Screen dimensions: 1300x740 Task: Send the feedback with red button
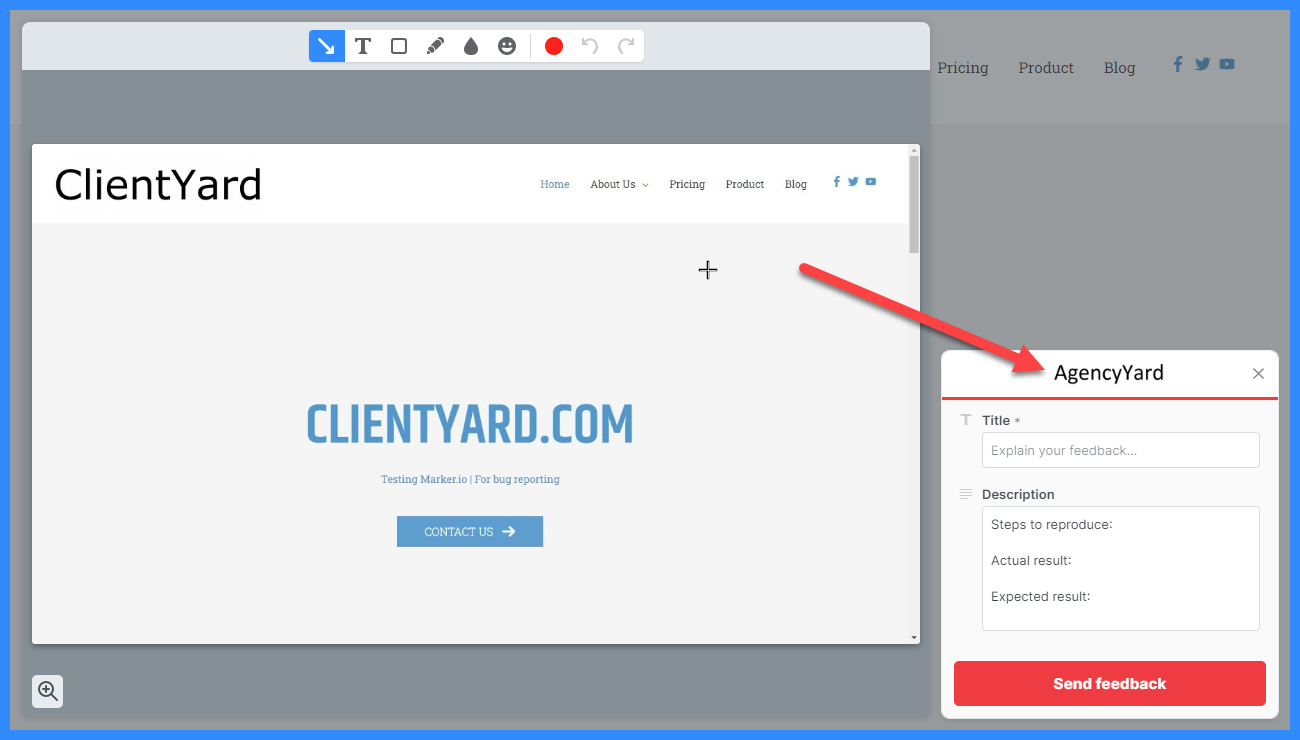coord(1110,684)
